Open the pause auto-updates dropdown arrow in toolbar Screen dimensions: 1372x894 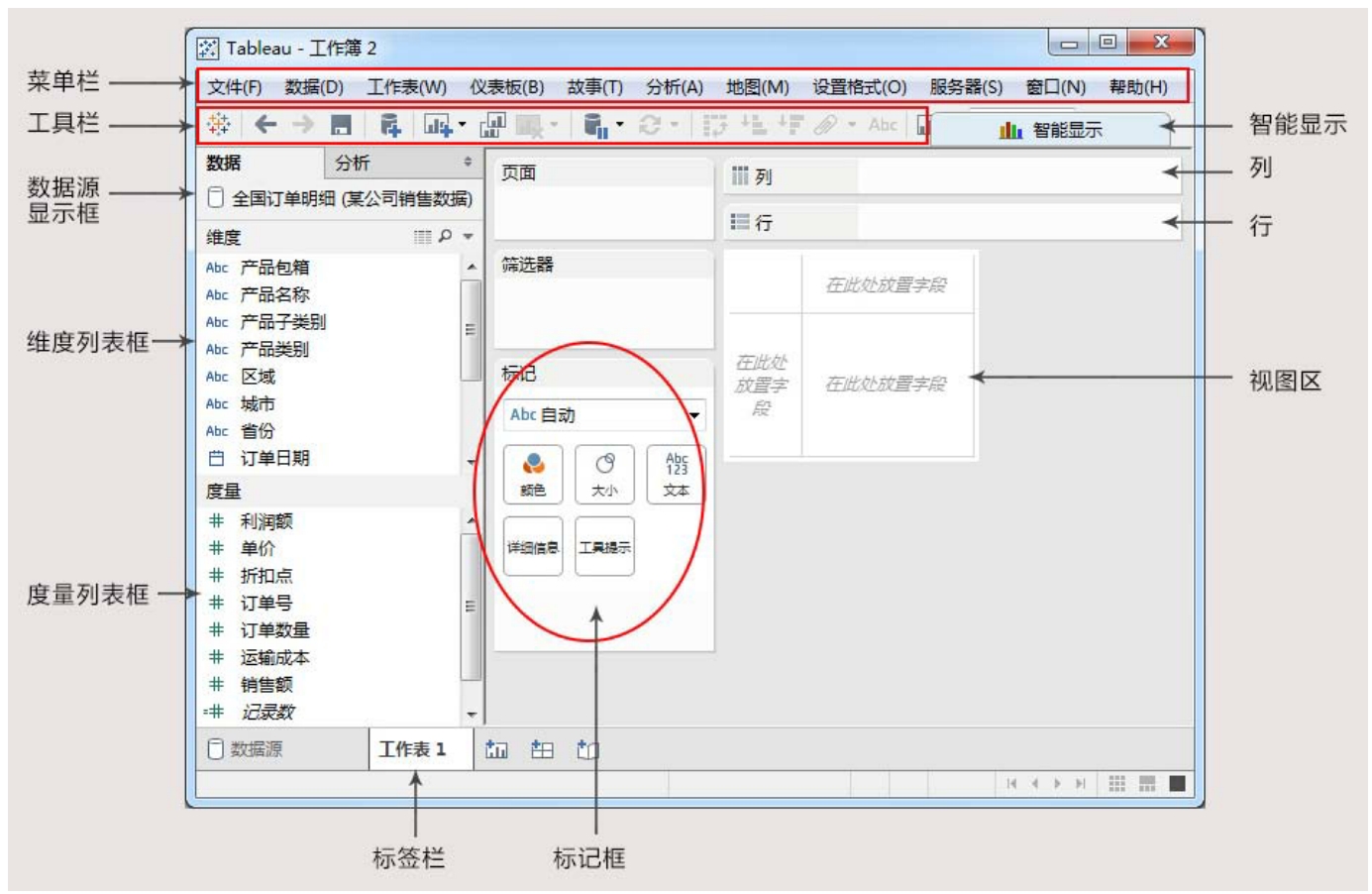(620, 125)
